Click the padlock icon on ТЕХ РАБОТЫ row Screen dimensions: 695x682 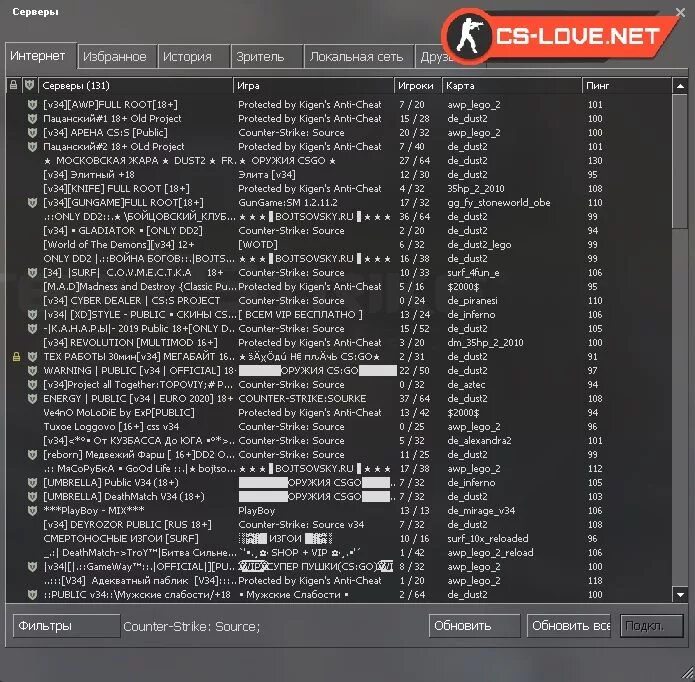click(16, 357)
